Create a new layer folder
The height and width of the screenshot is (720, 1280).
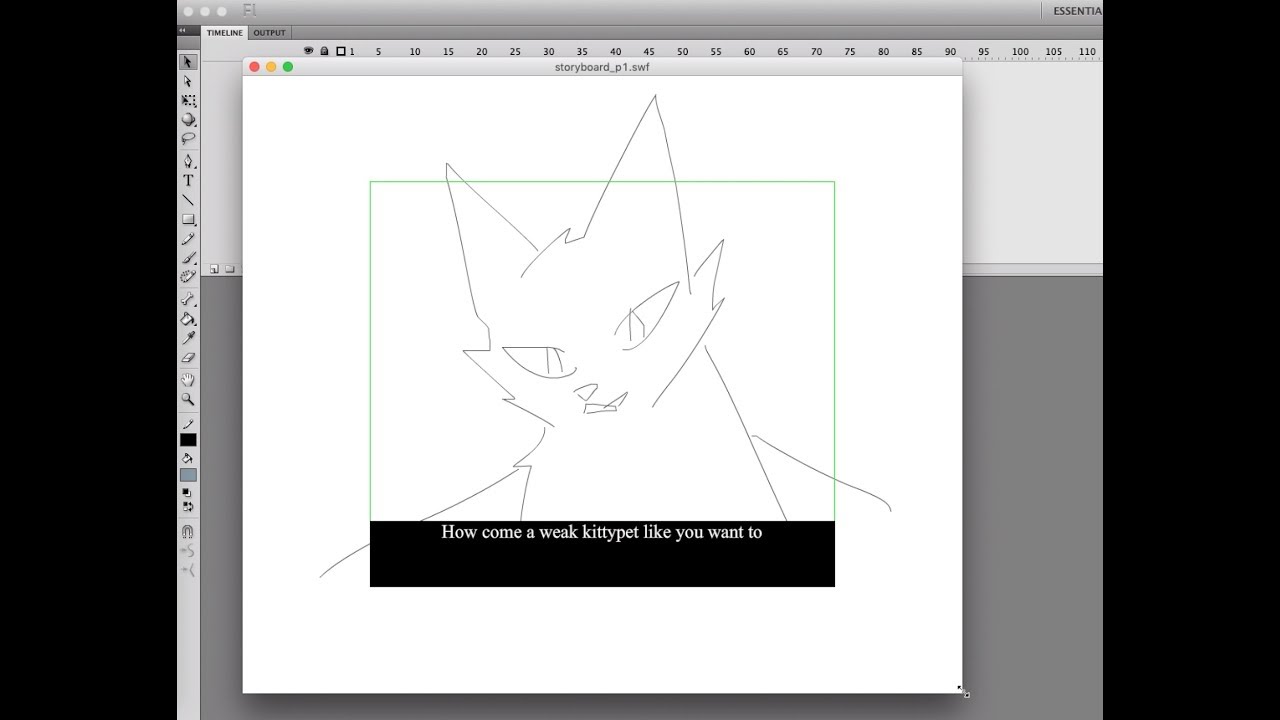tap(230, 269)
